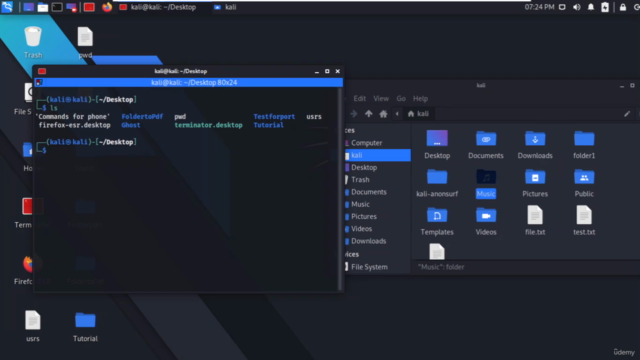Select Downloads in the file manager sidebar
Image resolution: width=640 pixels, height=360 pixels.
[x=378, y=241]
